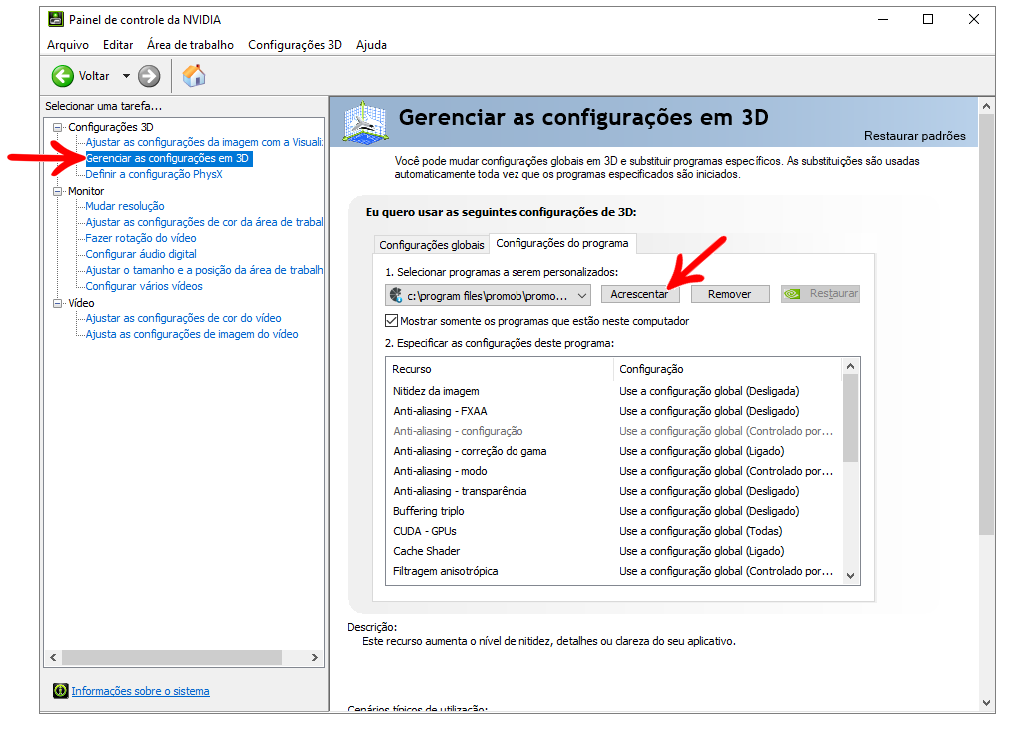Click the 'Recurso' column header
This screenshot has height=729, width=1010.
tap(500, 369)
